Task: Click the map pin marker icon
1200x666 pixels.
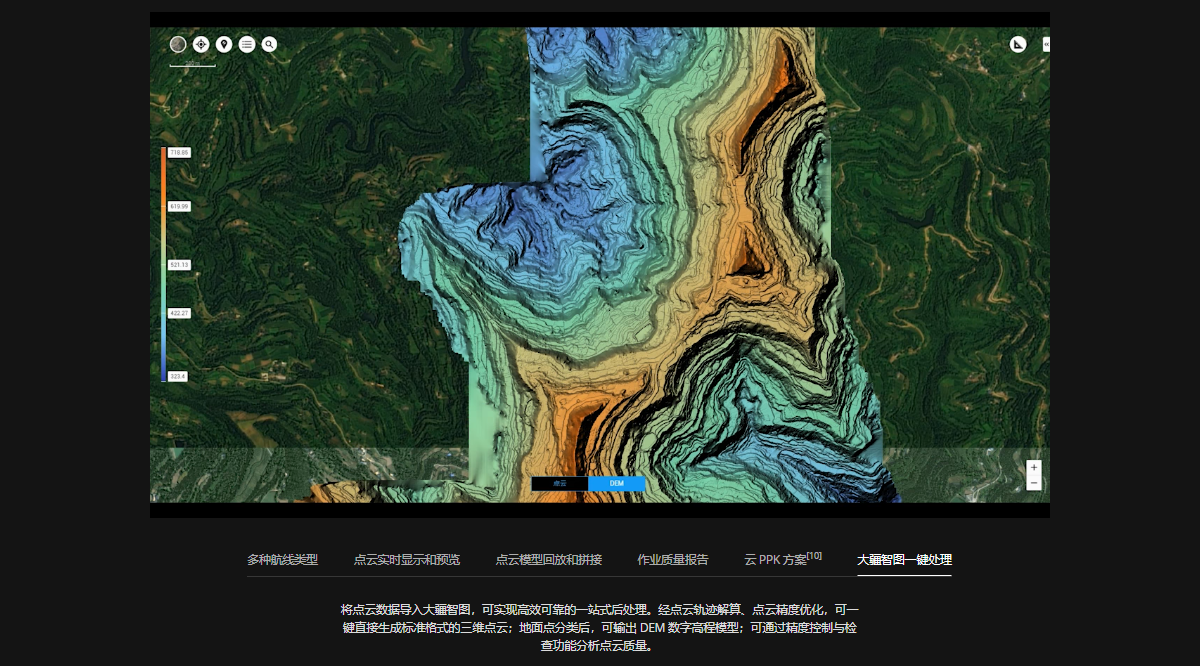Action: tap(224, 44)
